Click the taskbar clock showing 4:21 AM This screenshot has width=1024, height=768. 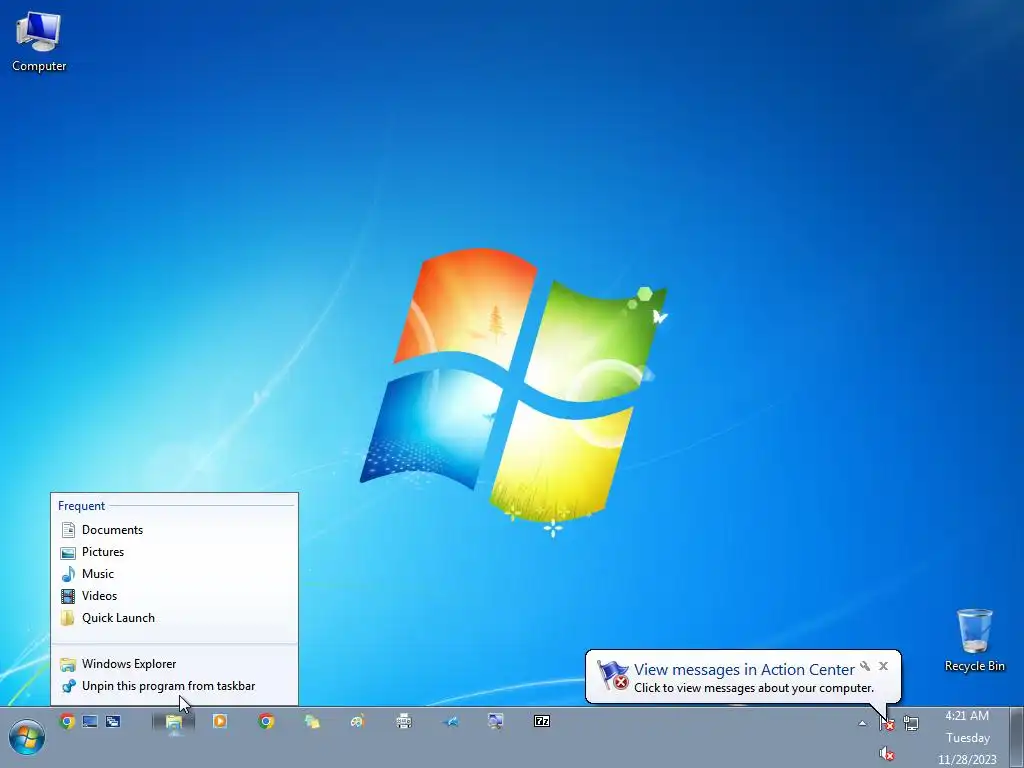[967, 737]
